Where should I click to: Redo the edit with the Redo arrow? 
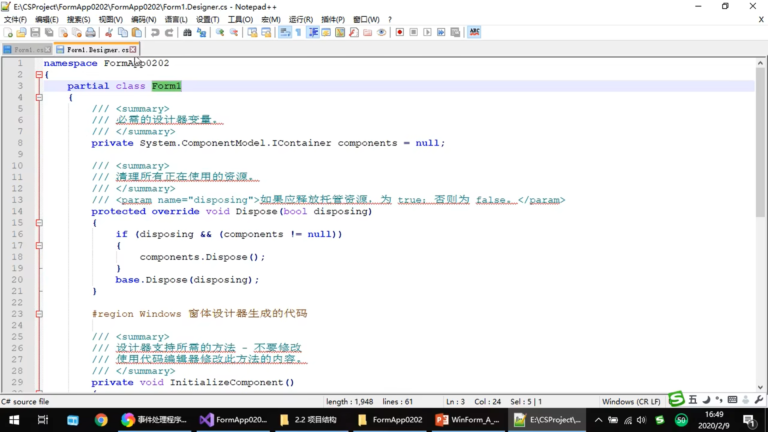coord(169,32)
